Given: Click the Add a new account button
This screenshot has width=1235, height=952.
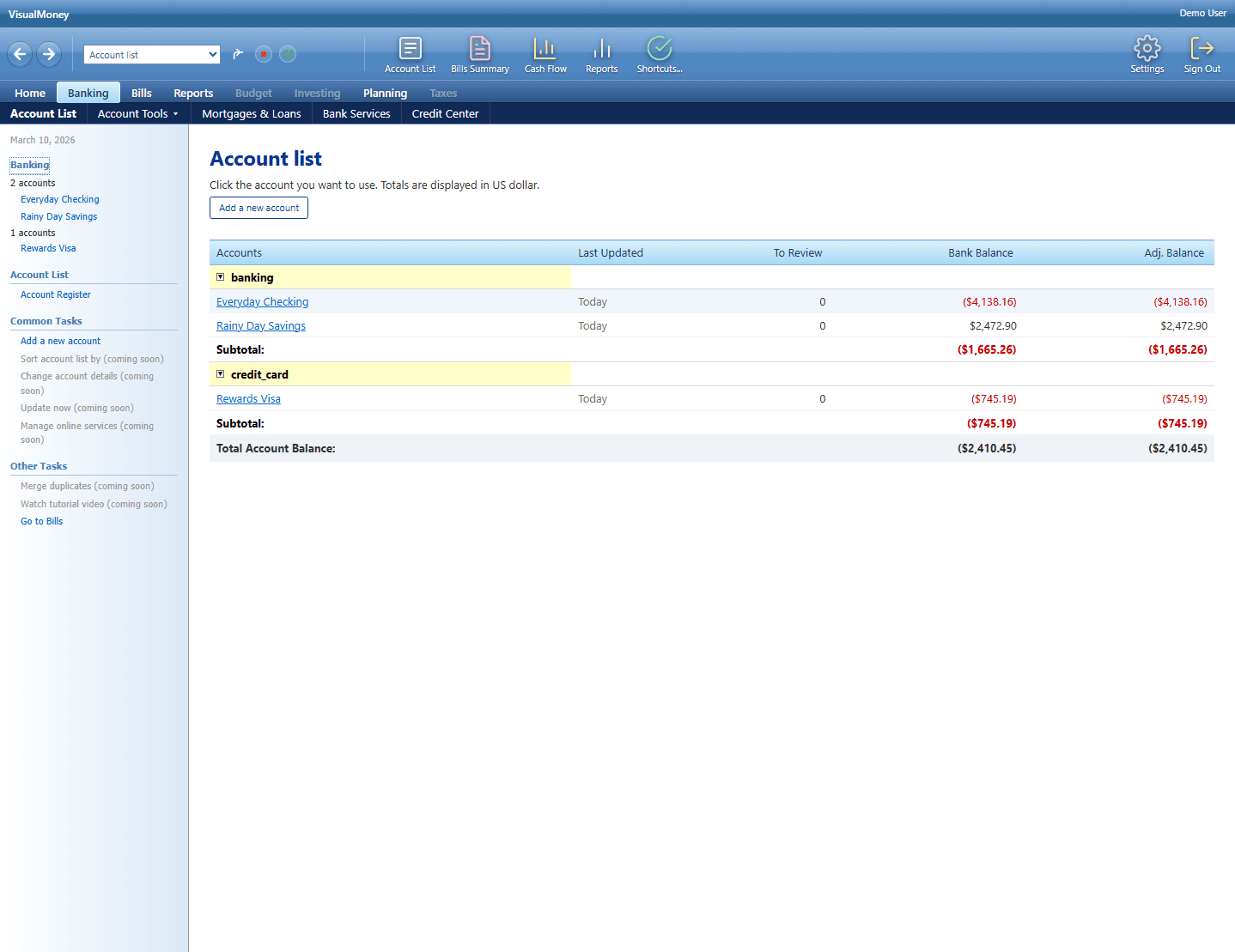Looking at the screenshot, I should click(x=259, y=207).
